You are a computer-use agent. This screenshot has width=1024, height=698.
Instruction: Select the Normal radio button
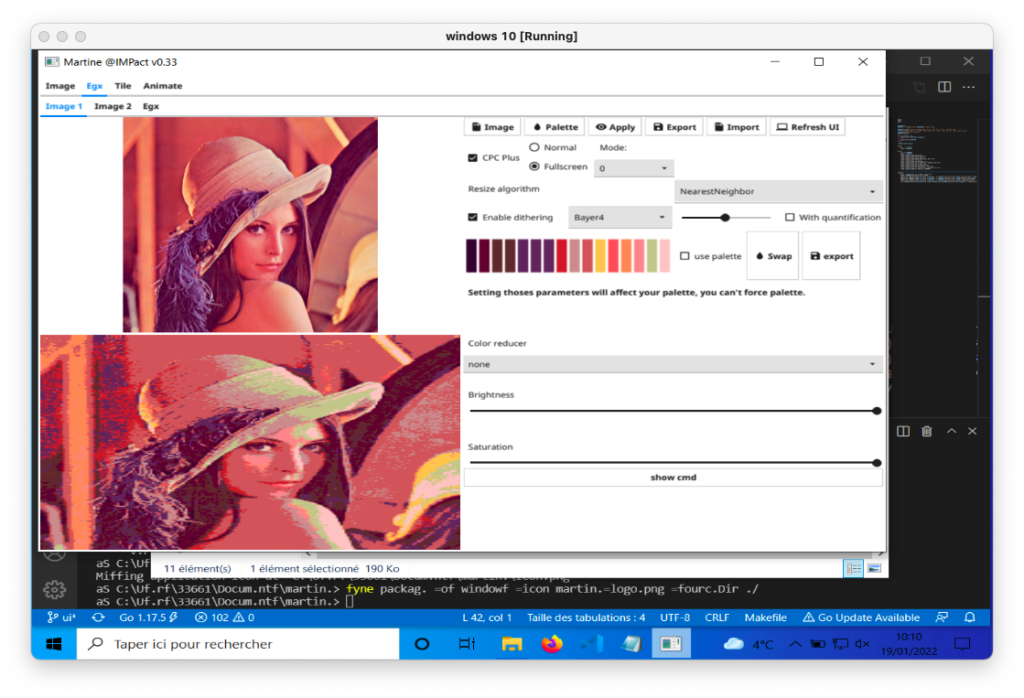(x=534, y=148)
